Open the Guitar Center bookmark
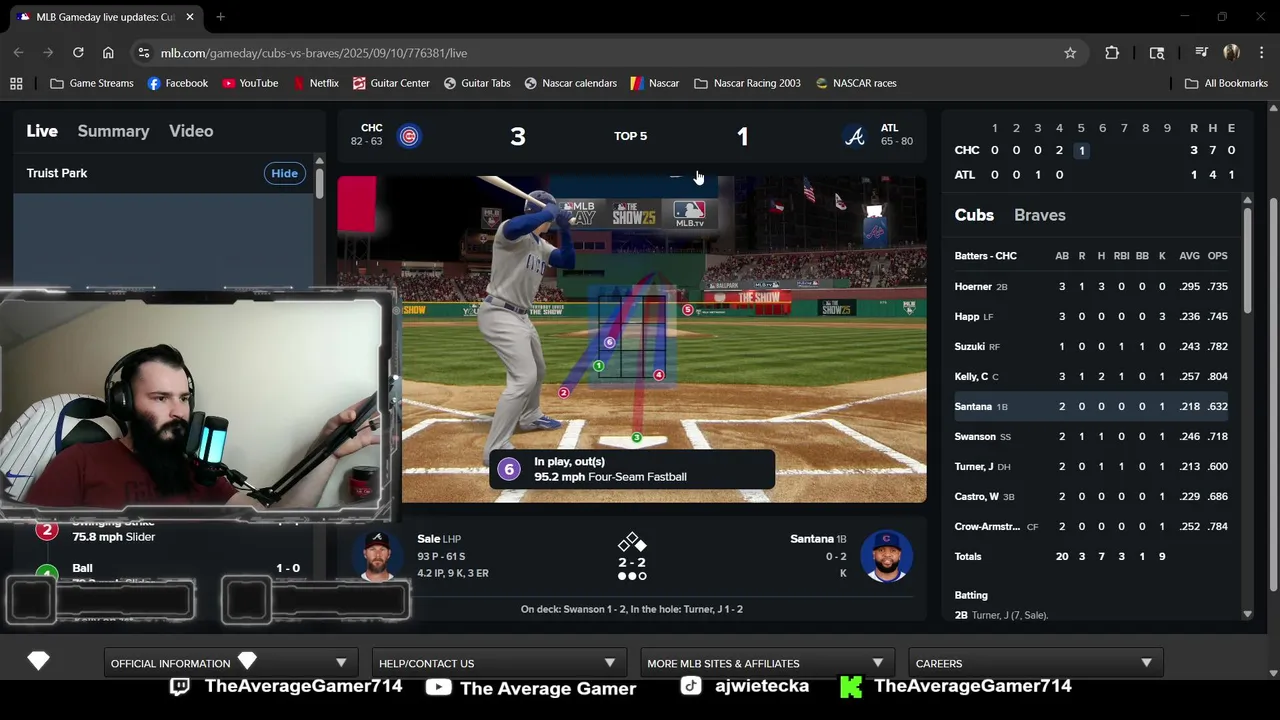 [x=391, y=83]
